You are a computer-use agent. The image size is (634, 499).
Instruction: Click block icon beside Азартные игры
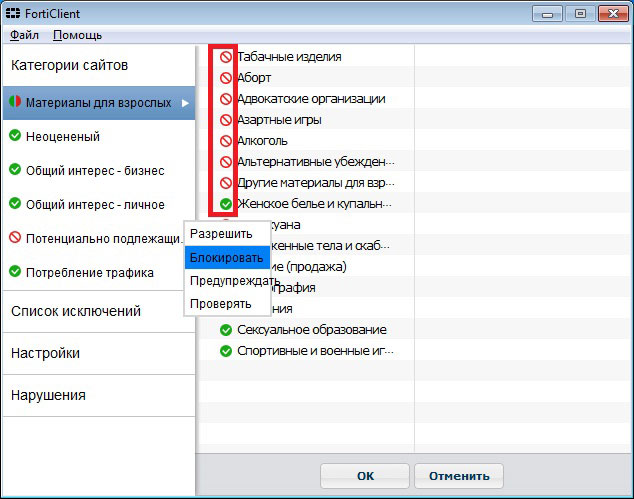coord(226,120)
